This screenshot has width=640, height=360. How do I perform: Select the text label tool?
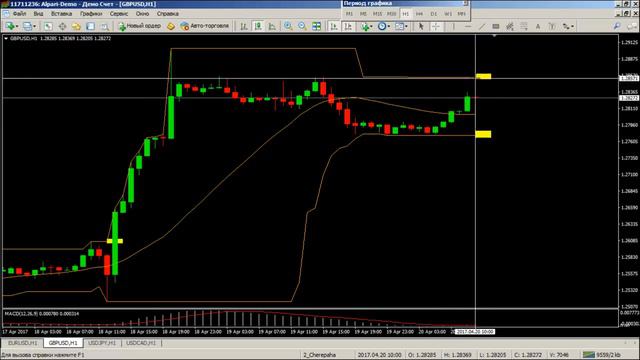tap(552, 26)
